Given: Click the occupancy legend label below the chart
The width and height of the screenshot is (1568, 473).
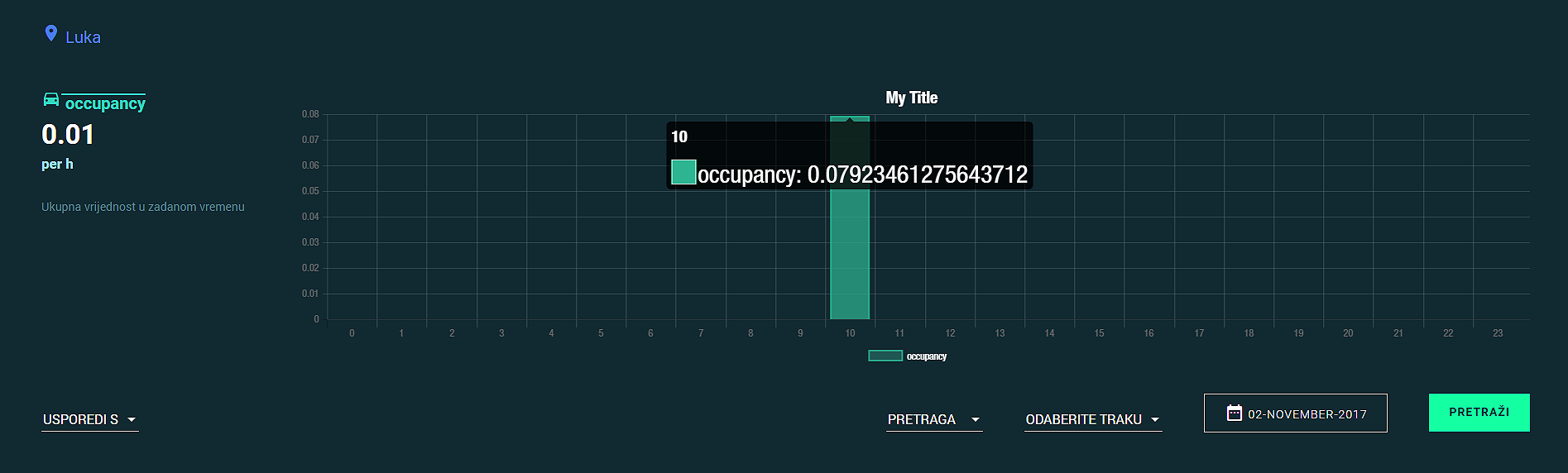Looking at the screenshot, I should 926,356.
